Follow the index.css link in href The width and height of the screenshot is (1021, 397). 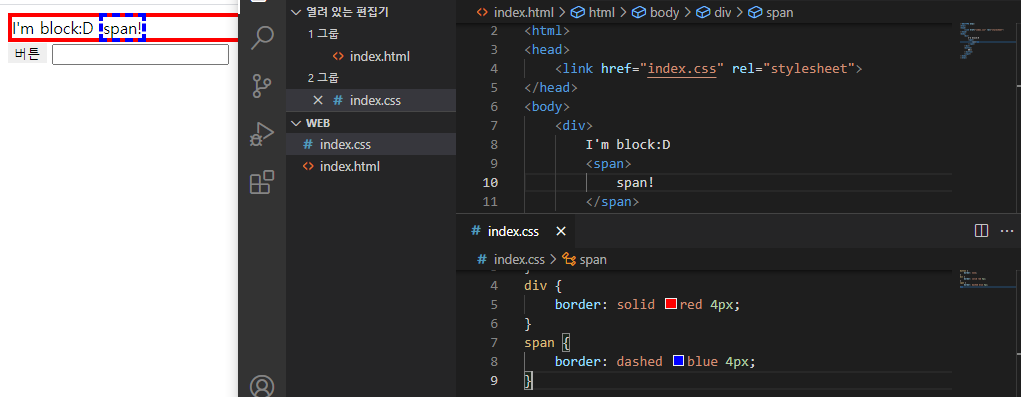[682, 68]
